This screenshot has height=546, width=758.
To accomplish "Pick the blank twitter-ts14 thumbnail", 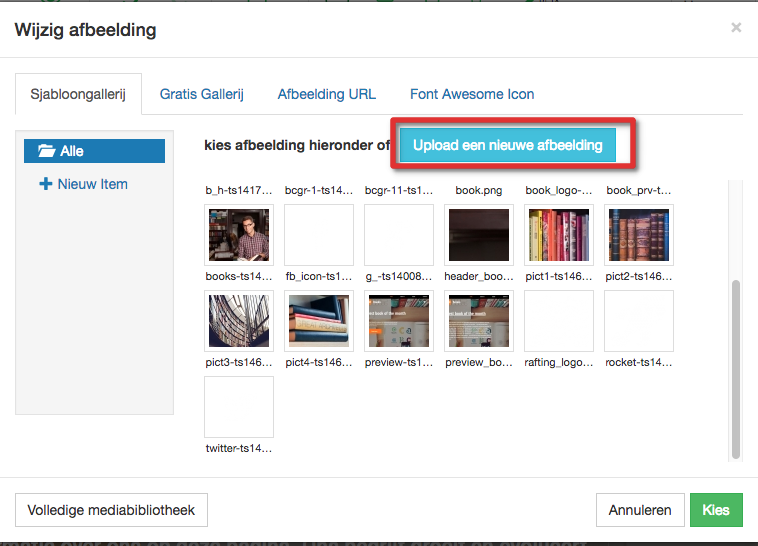I will click(238, 406).
